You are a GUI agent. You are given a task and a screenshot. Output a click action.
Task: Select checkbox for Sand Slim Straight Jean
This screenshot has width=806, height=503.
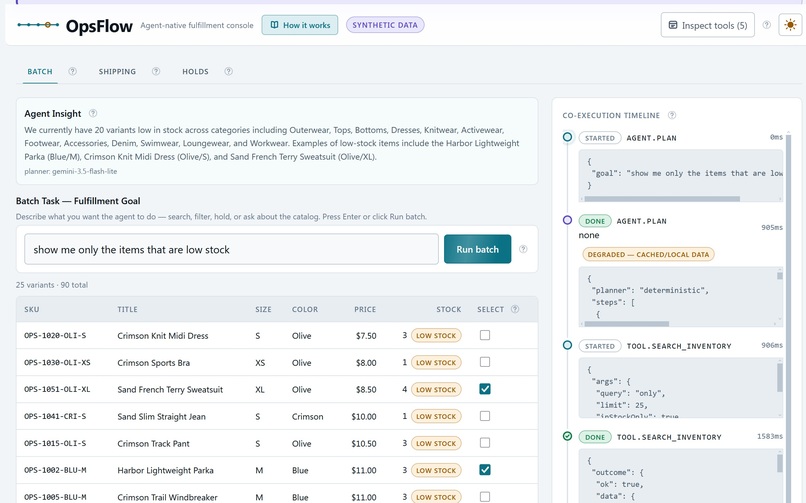[x=485, y=416]
